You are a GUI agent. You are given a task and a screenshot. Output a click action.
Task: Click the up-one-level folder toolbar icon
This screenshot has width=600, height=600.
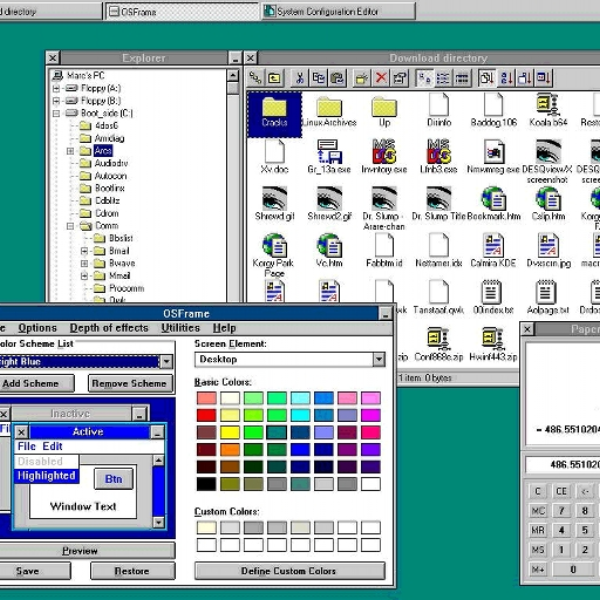pyautogui.click(x=274, y=78)
